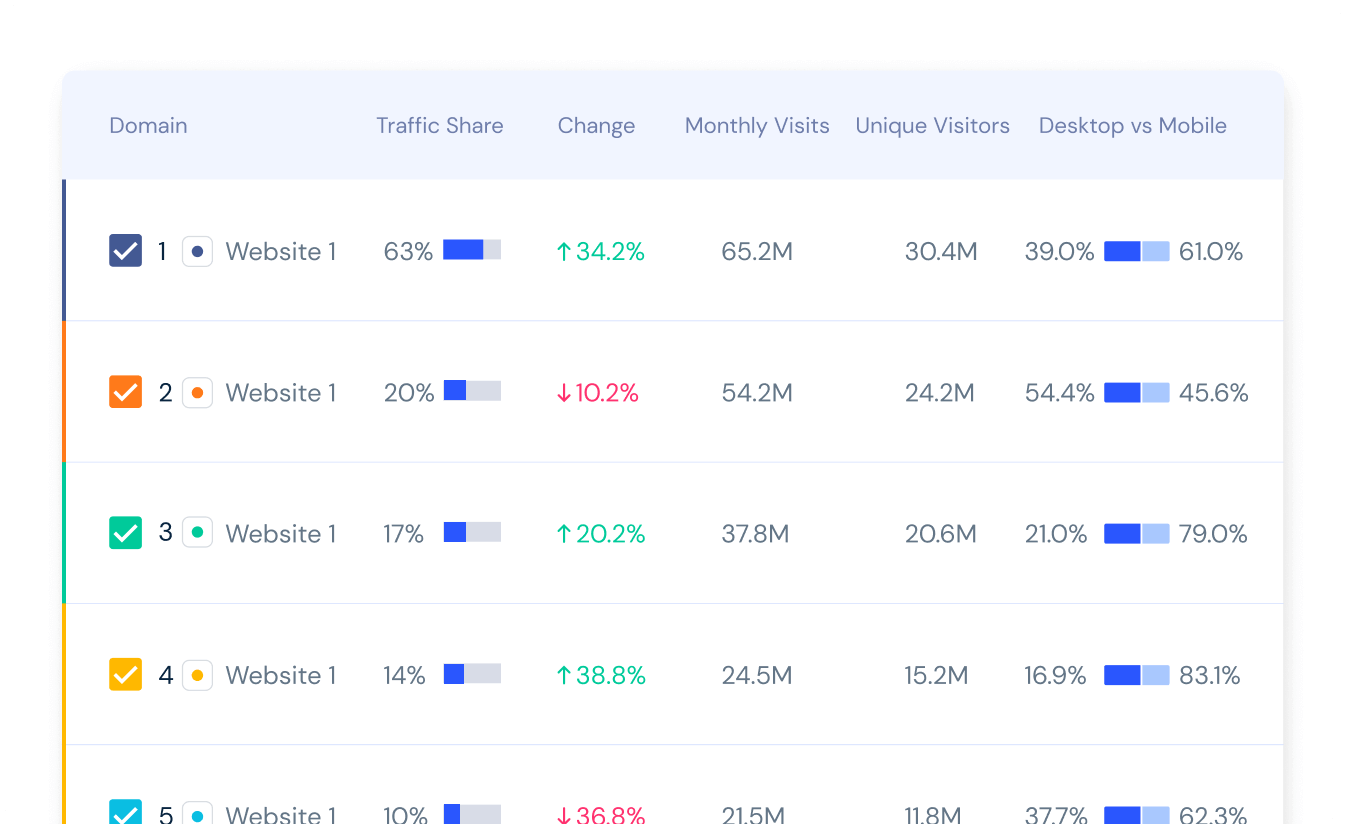
Task: Uncheck the orange checkbox for row 2
Action: (x=125, y=392)
